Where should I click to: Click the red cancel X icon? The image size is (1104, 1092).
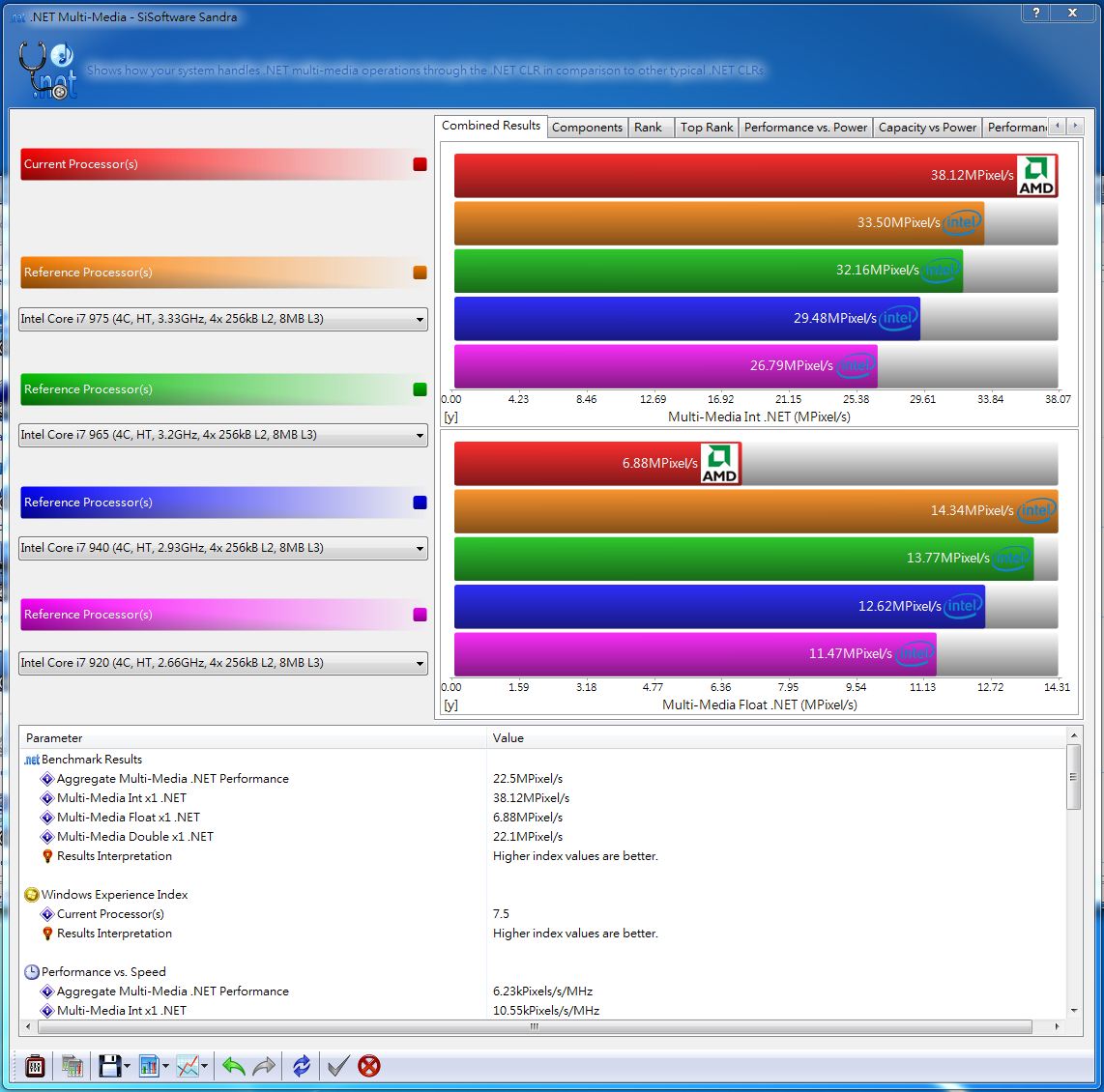tap(368, 1066)
